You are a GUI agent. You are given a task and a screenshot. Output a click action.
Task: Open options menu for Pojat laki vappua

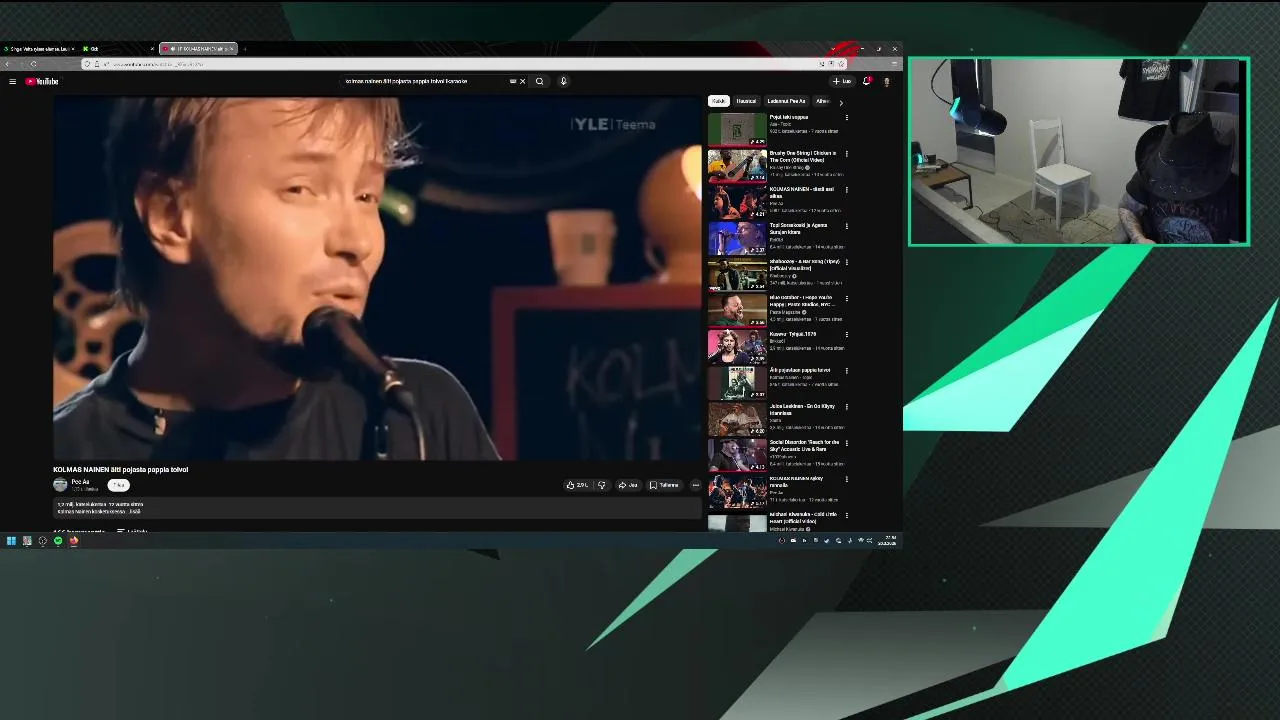(x=847, y=118)
